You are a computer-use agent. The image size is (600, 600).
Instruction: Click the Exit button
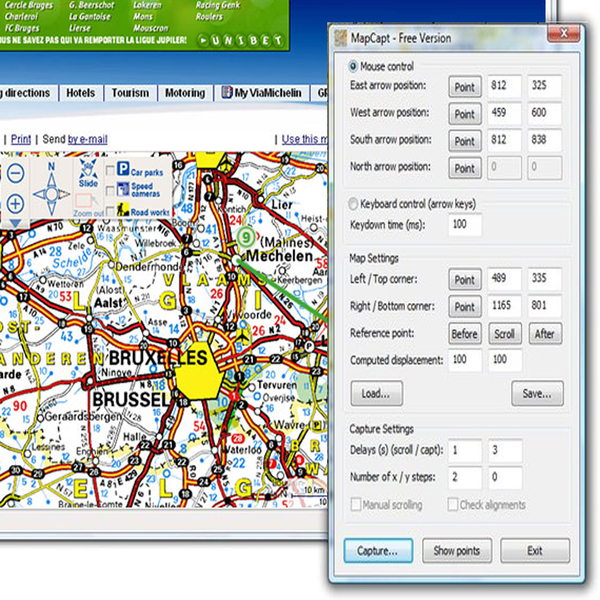tap(535, 551)
